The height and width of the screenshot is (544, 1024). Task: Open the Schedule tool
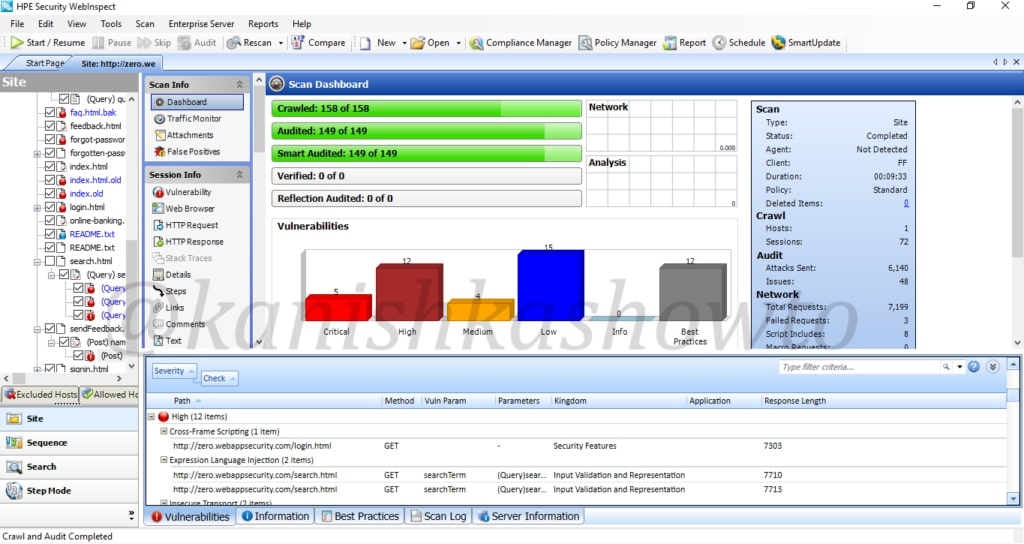pyautogui.click(x=739, y=42)
